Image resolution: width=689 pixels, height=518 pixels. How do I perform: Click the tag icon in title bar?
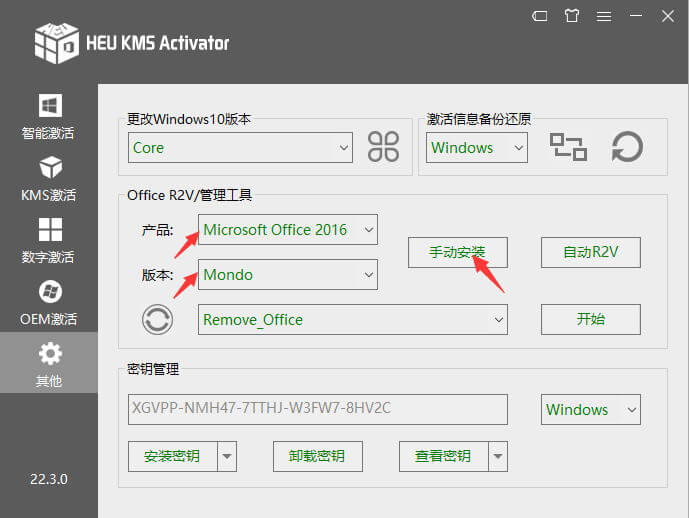(x=540, y=16)
